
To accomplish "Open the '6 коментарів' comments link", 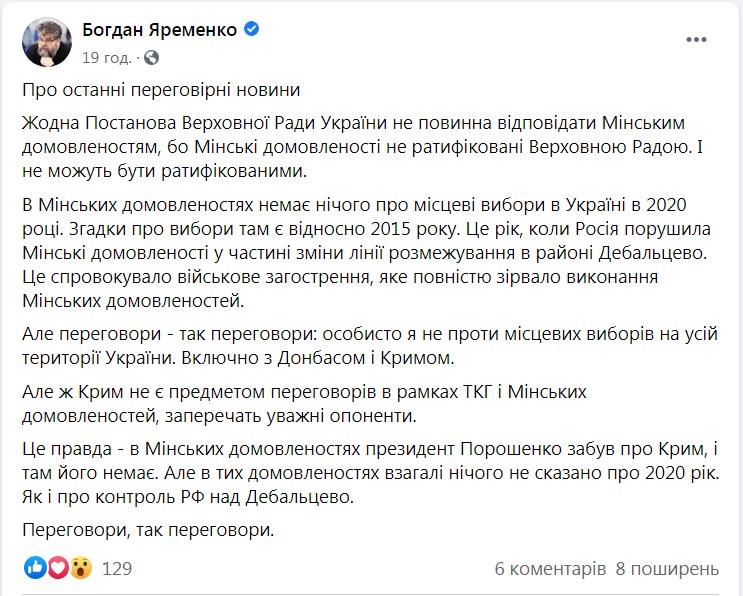I will [x=550, y=569].
